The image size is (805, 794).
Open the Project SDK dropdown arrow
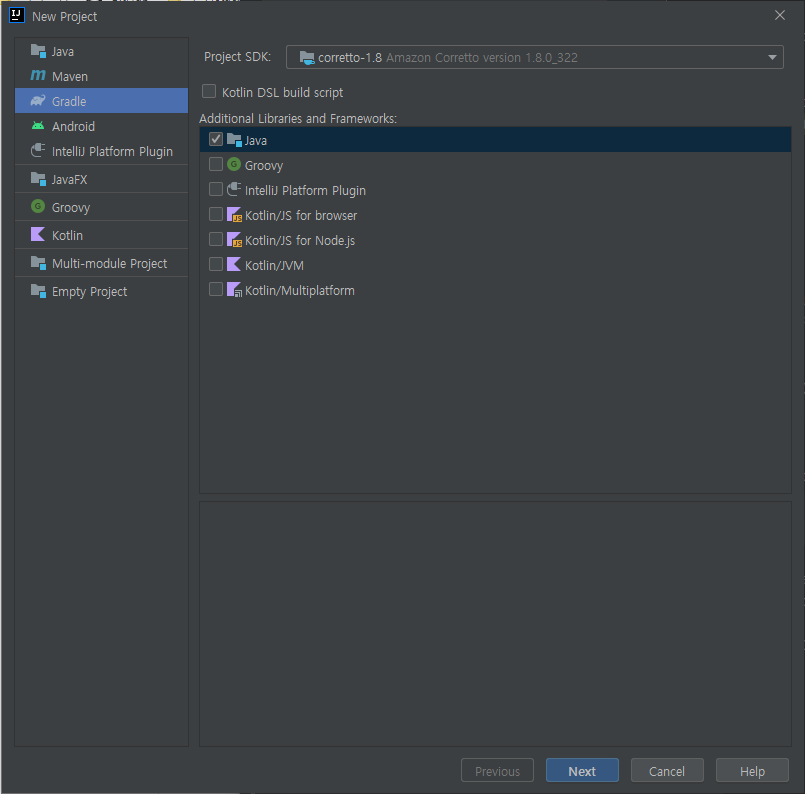(x=772, y=57)
